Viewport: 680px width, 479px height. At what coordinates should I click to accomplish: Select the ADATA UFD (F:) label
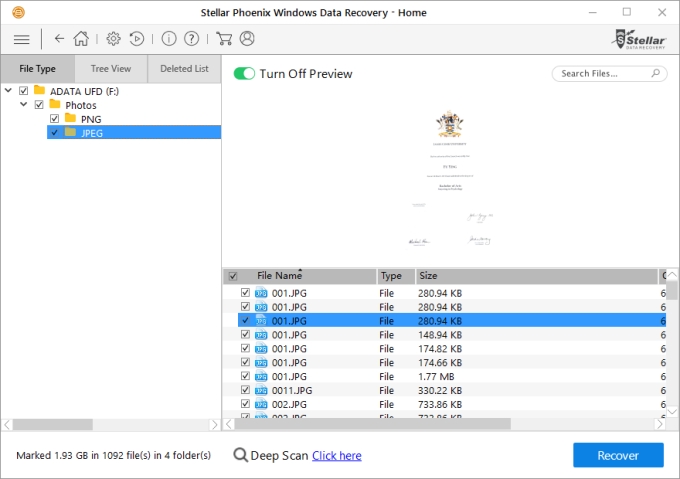85,91
